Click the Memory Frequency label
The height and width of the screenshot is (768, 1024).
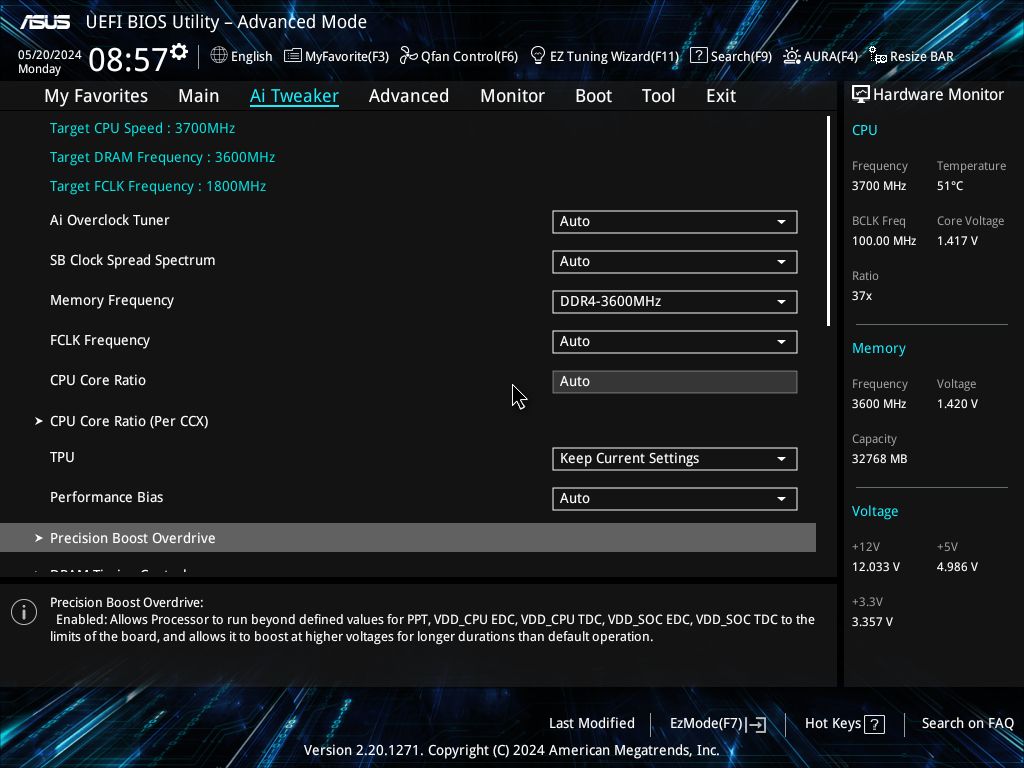click(112, 300)
